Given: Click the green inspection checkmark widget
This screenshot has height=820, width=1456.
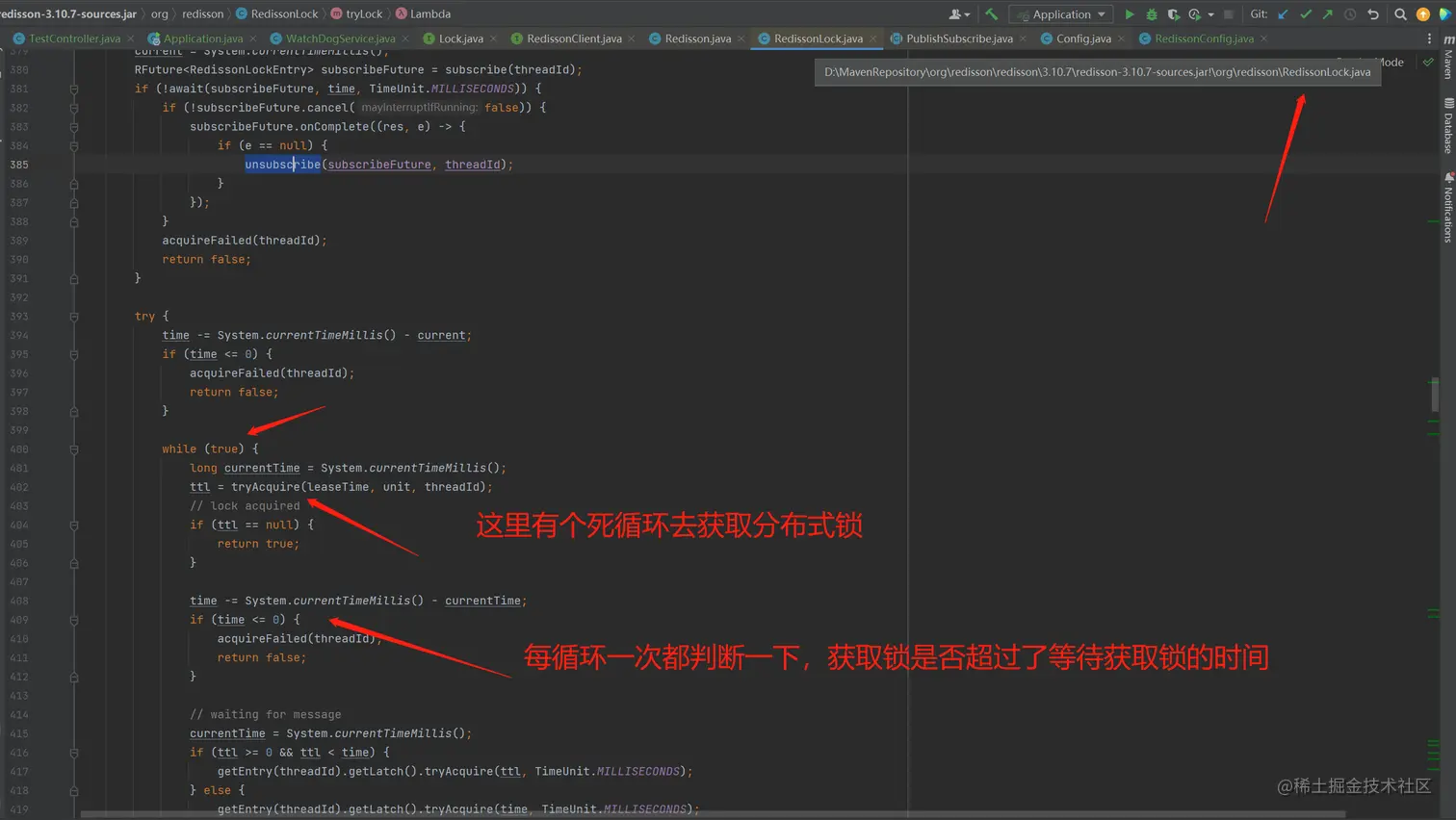Looking at the screenshot, I should coord(1428,62).
